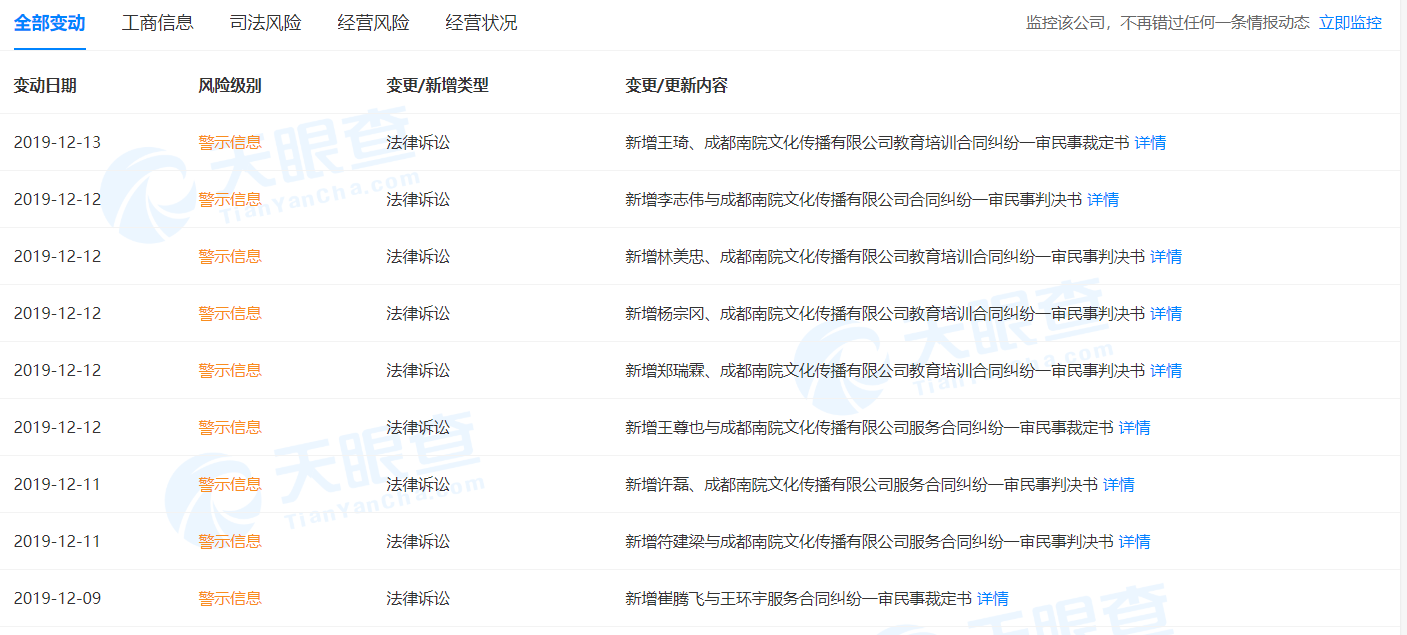This screenshot has width=1407, height=635.
Task: Click the 新增李志伟 lawsuit description text
Action: (854, 199)
